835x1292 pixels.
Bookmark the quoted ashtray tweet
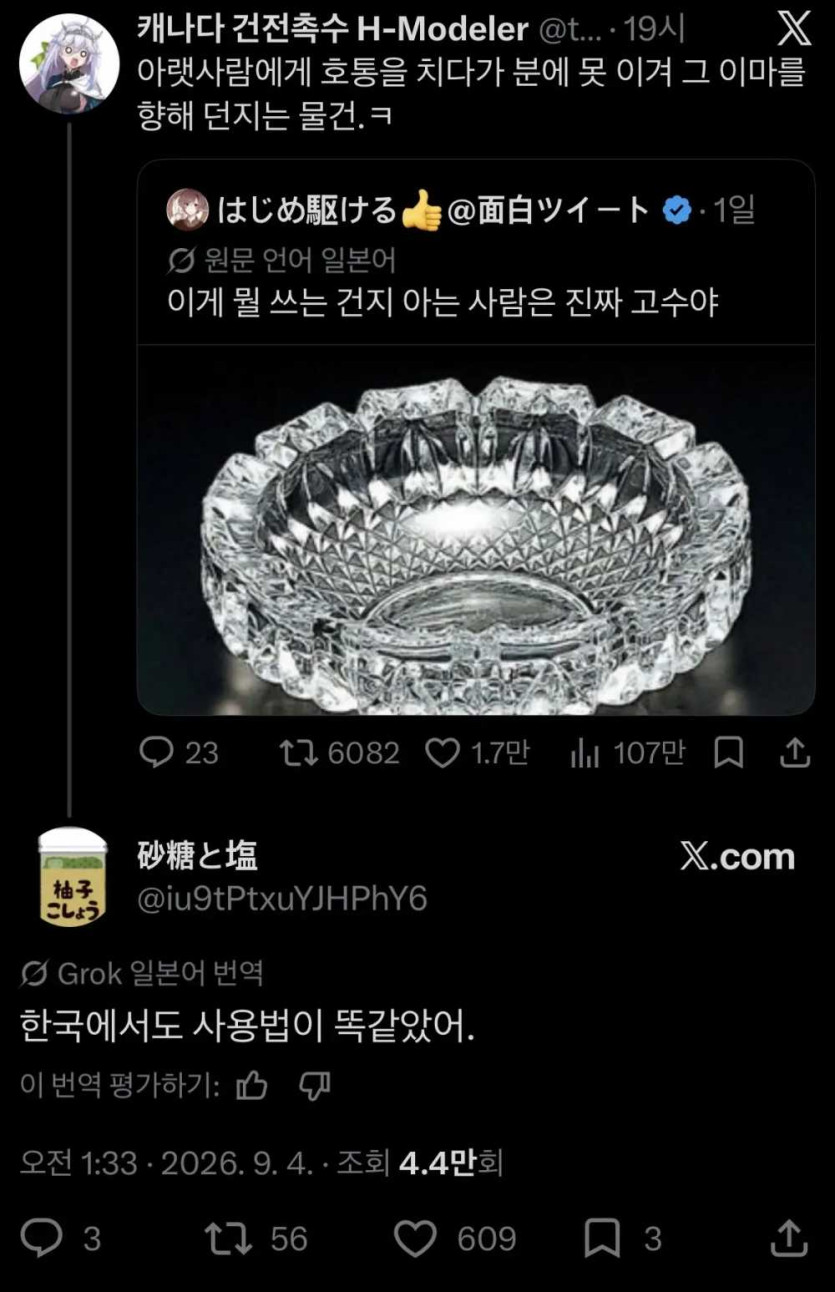729,753
